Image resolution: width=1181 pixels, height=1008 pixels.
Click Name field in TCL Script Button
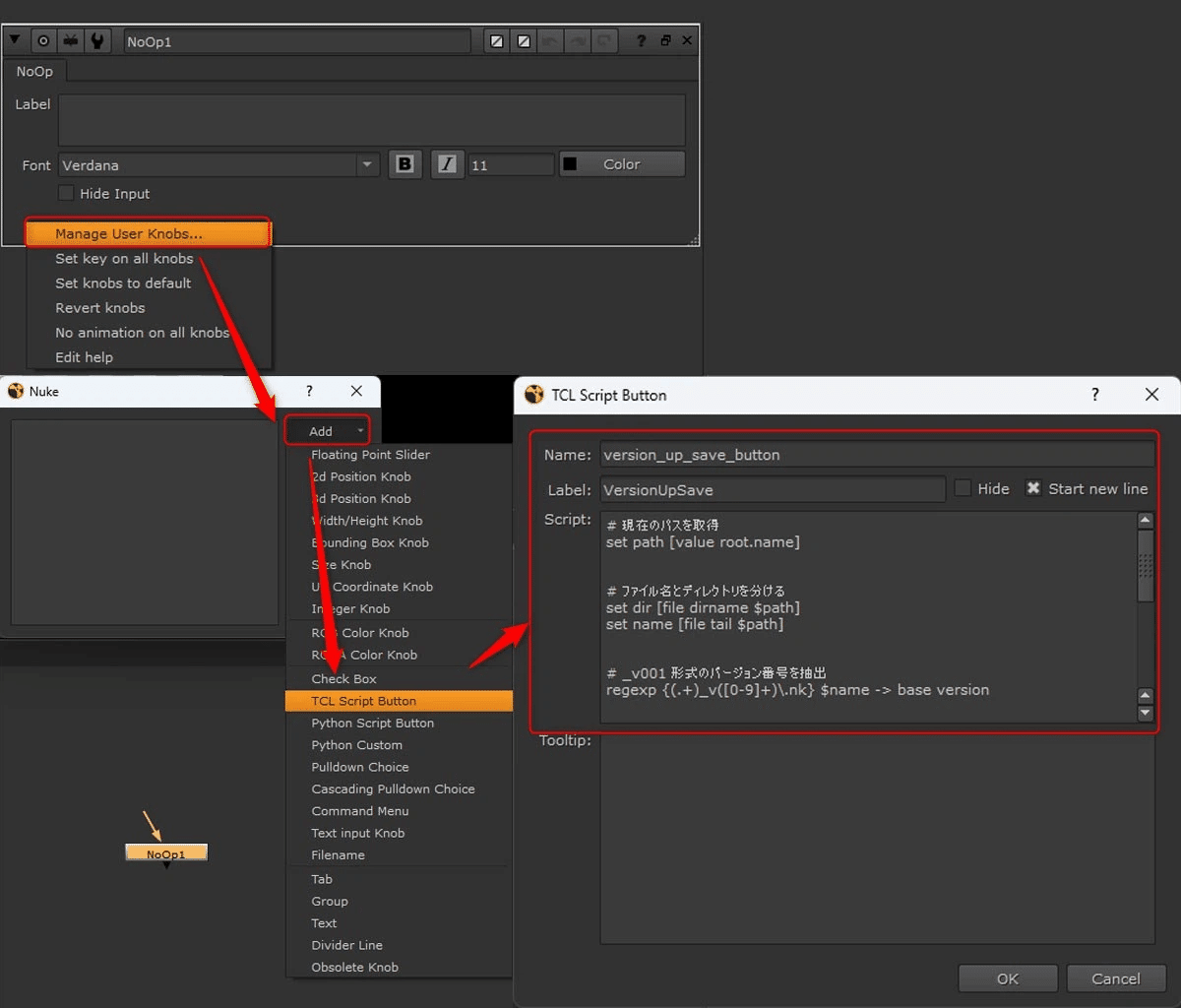coord(877,455)
